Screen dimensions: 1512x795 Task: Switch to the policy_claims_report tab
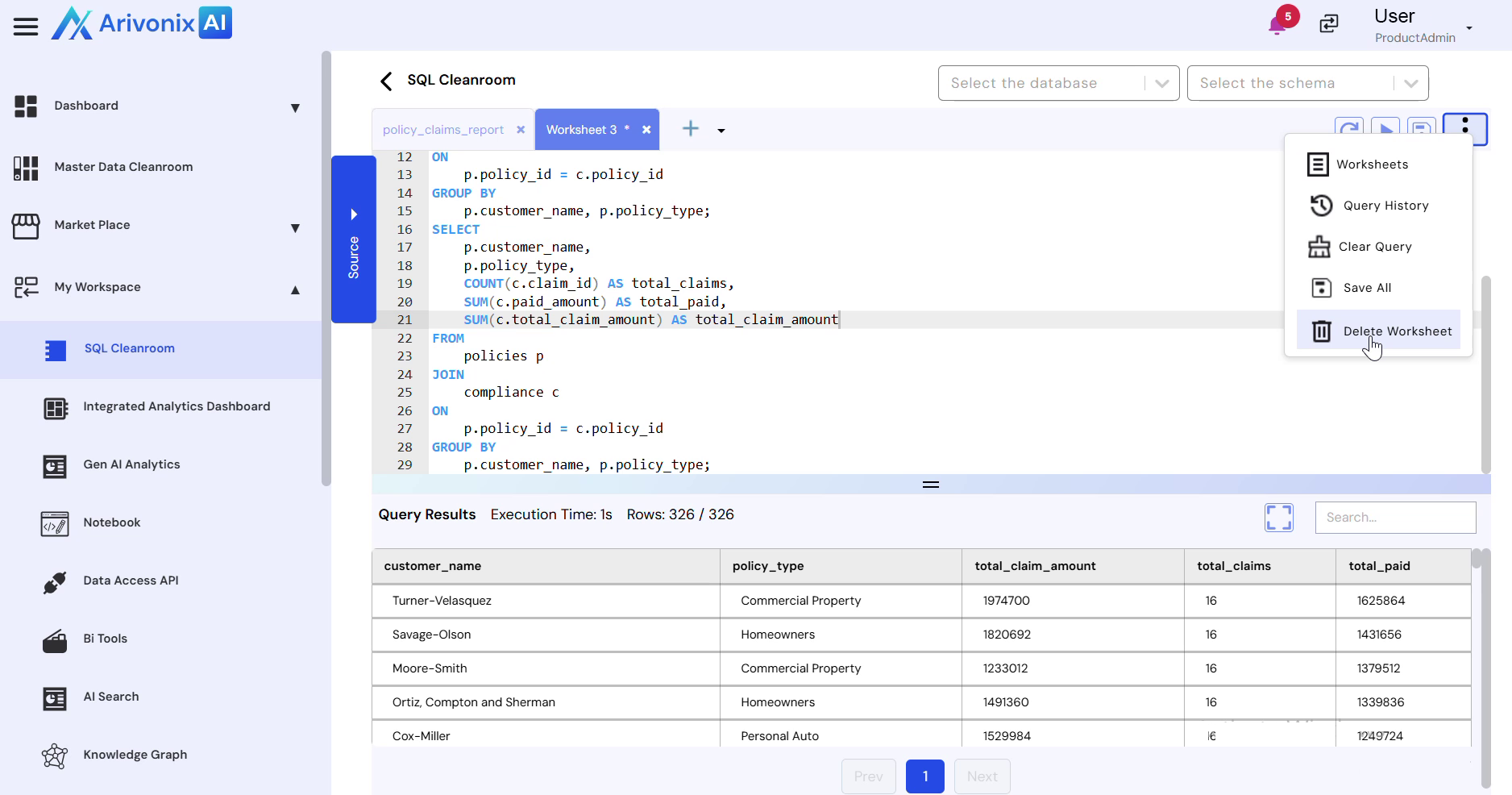tap(443, 130)
